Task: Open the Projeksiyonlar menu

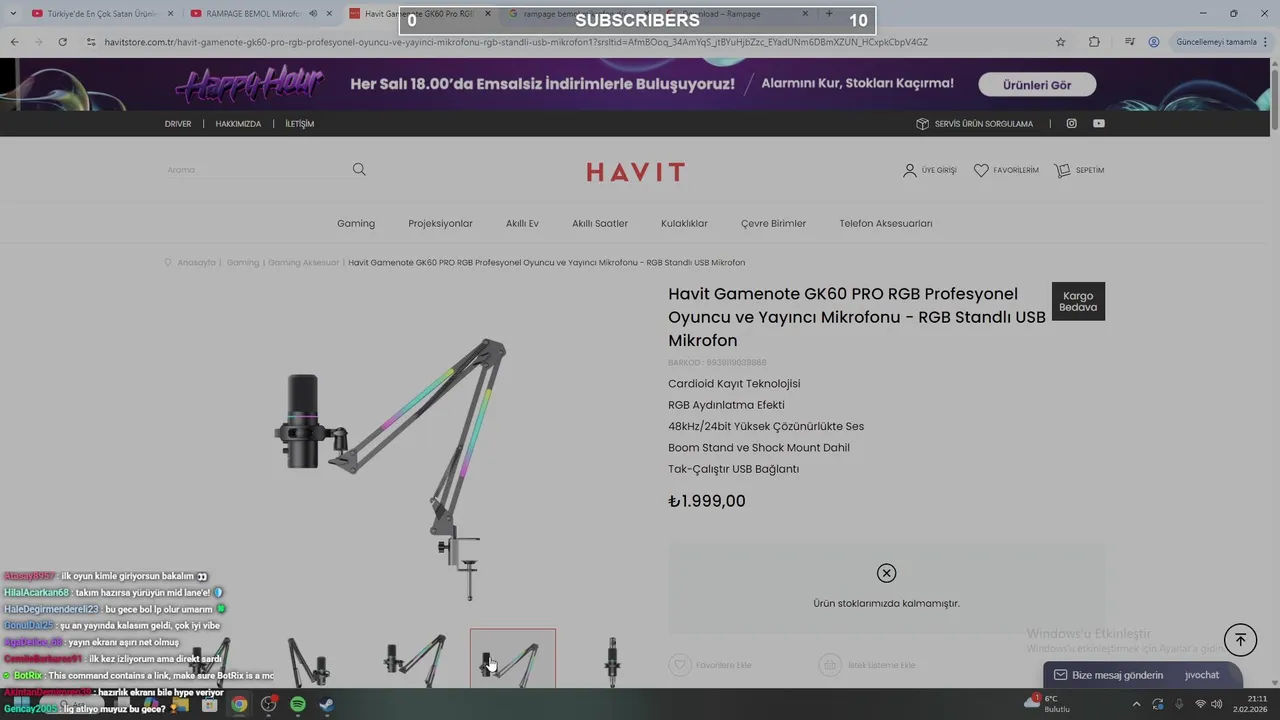Action: click(x=440, y=223)
